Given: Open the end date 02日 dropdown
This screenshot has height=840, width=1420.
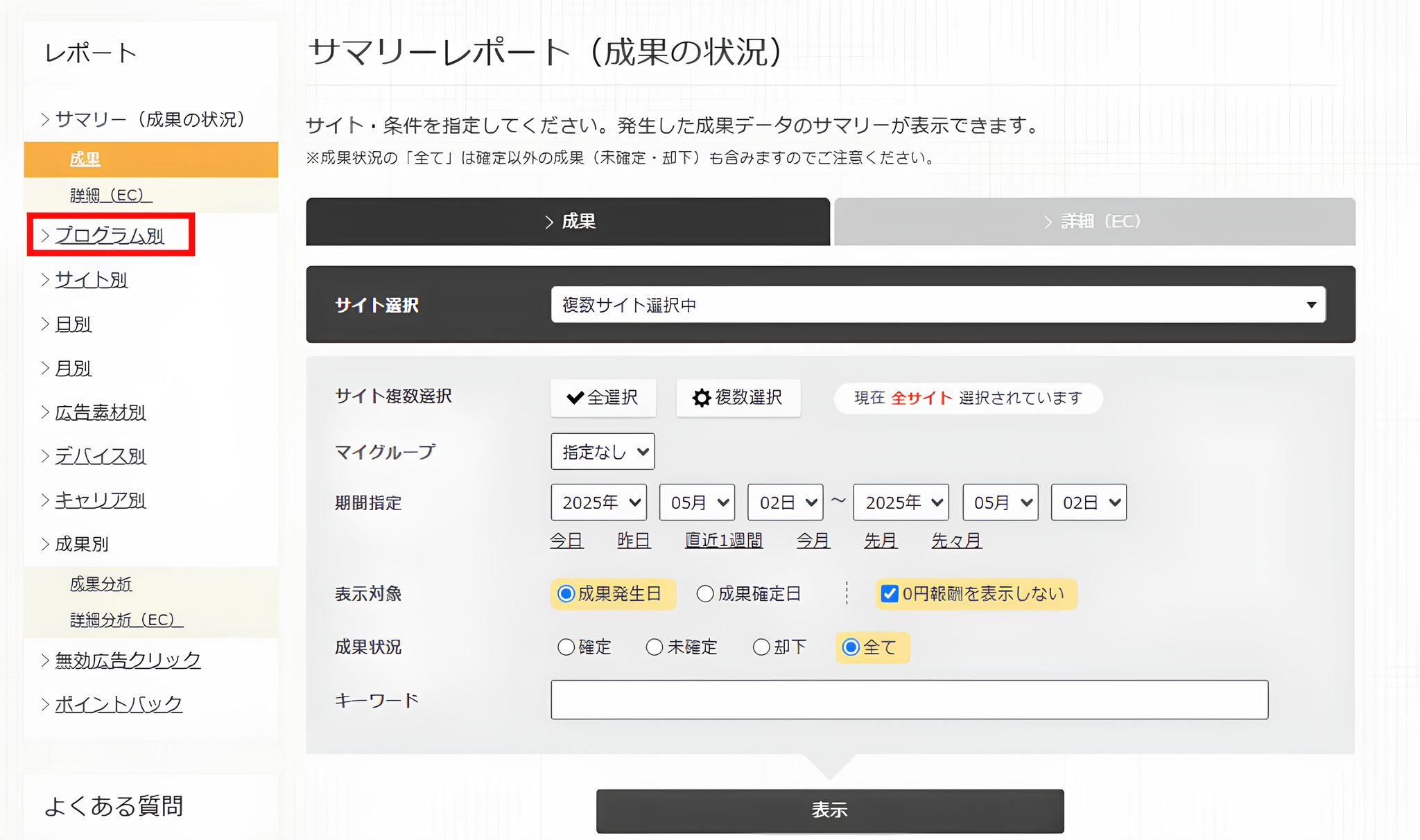Looking at the screenshot, I should tap(1087, 502).
